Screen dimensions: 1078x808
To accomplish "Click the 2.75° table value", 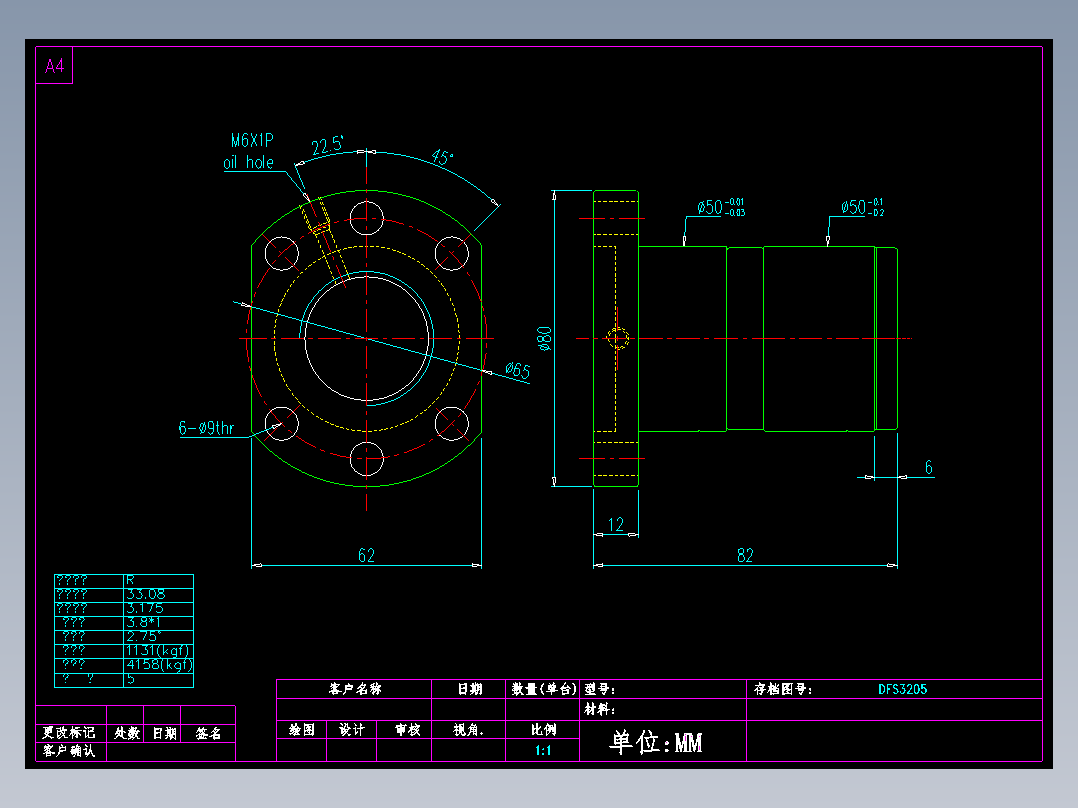I will [143, 636].
